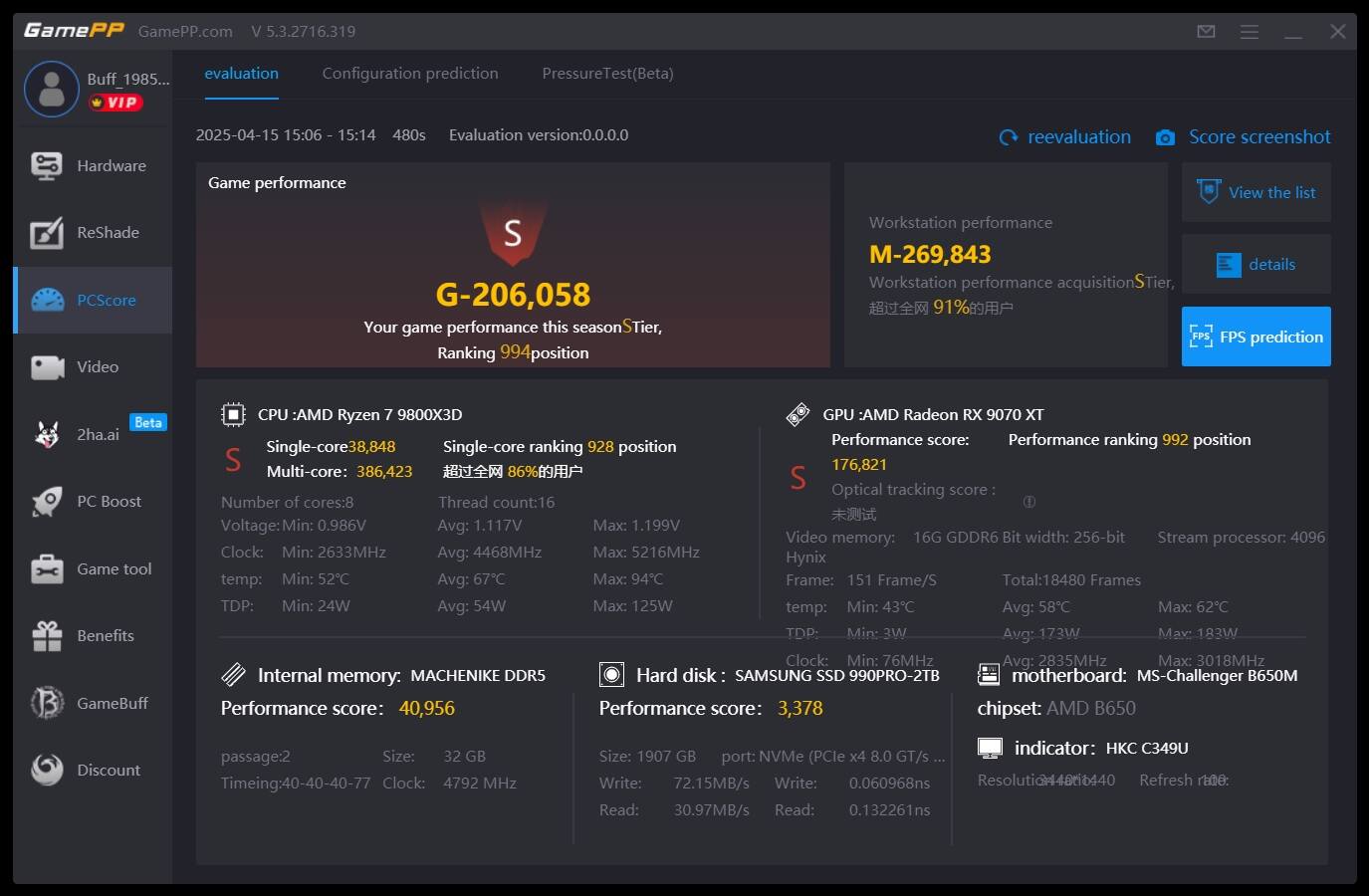
Task: Open the GameBuff coin icon
Action: click(x=47, y=703)
